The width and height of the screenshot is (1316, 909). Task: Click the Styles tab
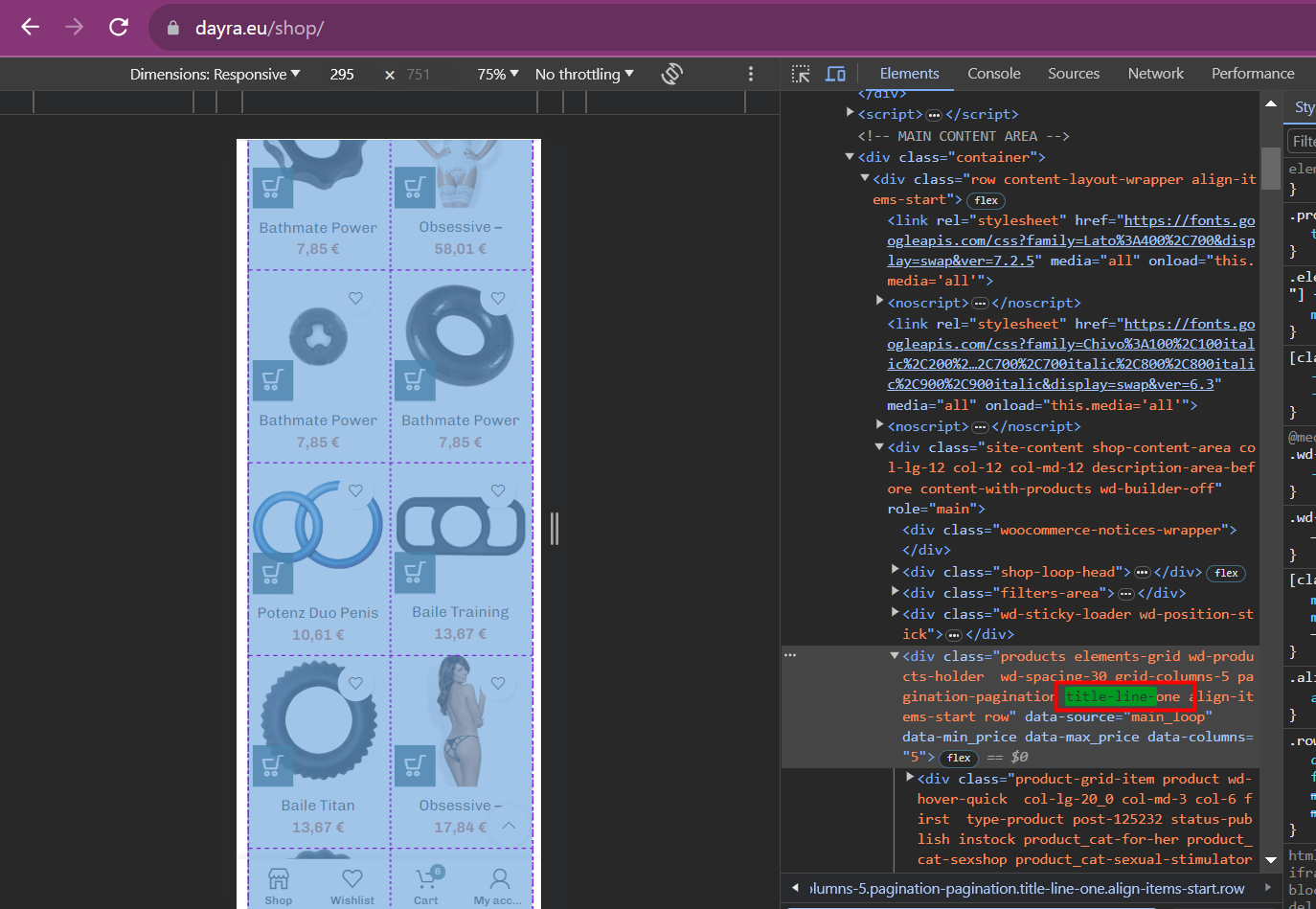pyautogui.click(x=1304, y=107)
